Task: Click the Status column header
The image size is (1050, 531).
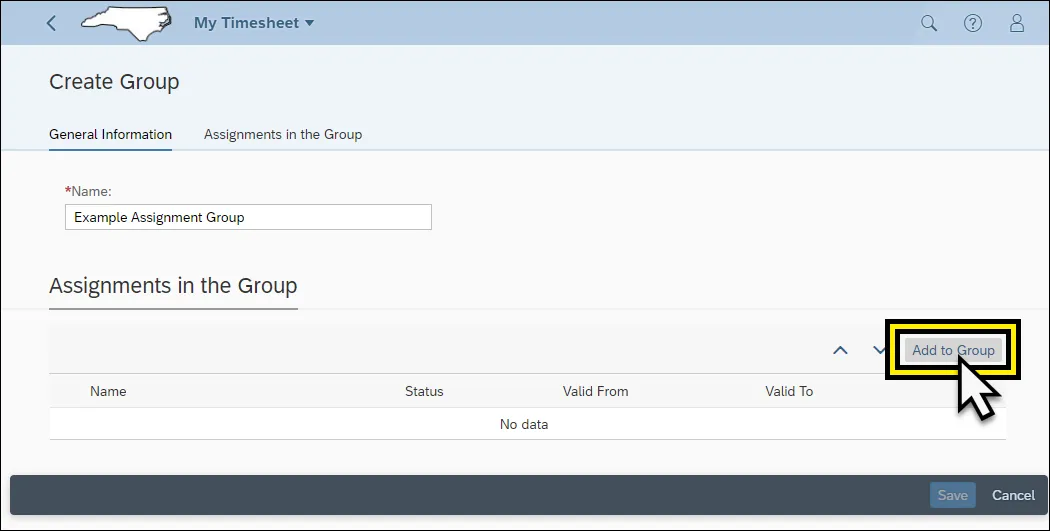Action: (424, 391)
